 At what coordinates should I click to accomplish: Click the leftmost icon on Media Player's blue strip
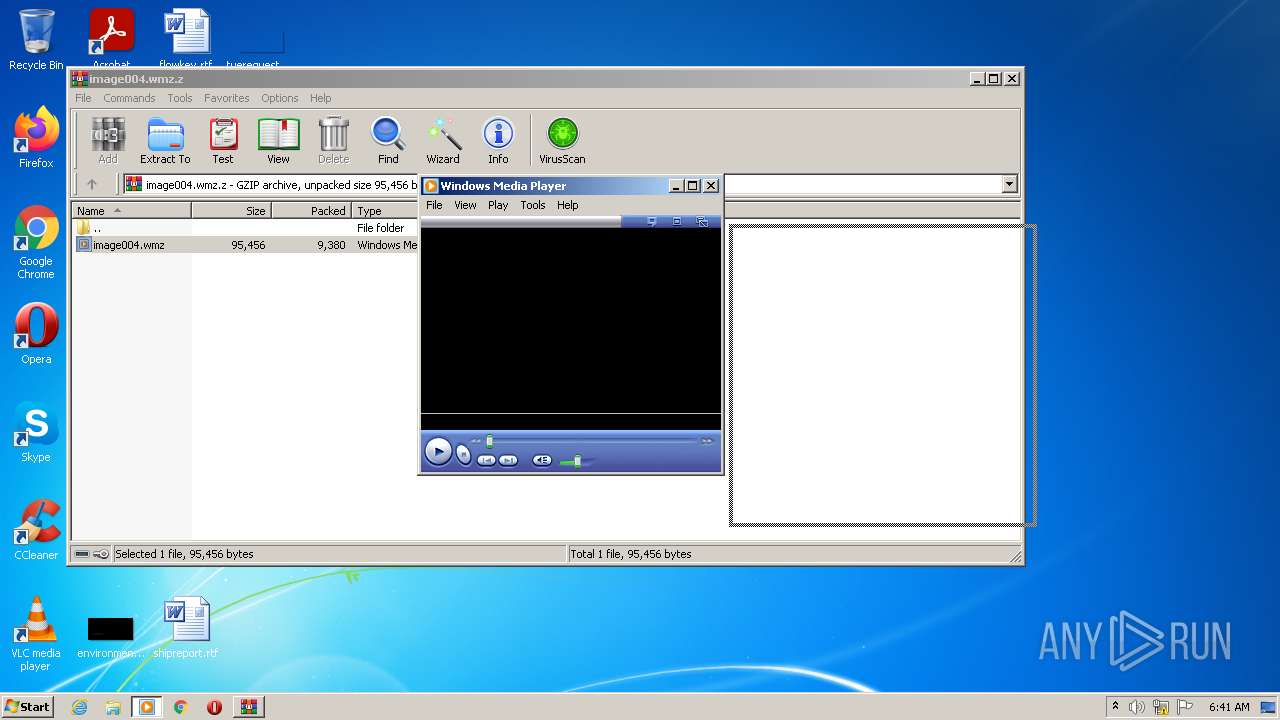[x=652, y=221]
